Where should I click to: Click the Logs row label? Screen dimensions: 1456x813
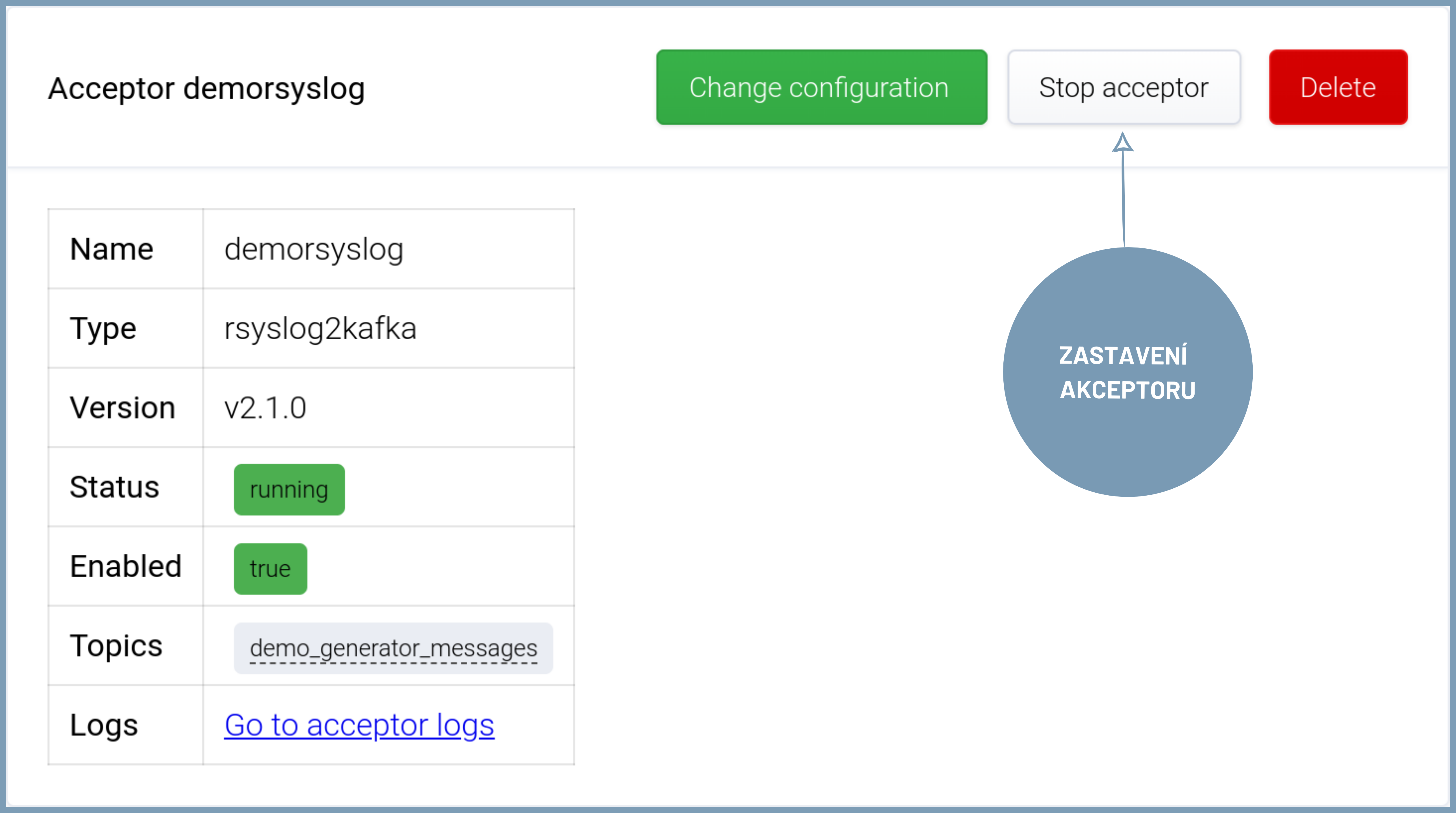click(104, 725)
